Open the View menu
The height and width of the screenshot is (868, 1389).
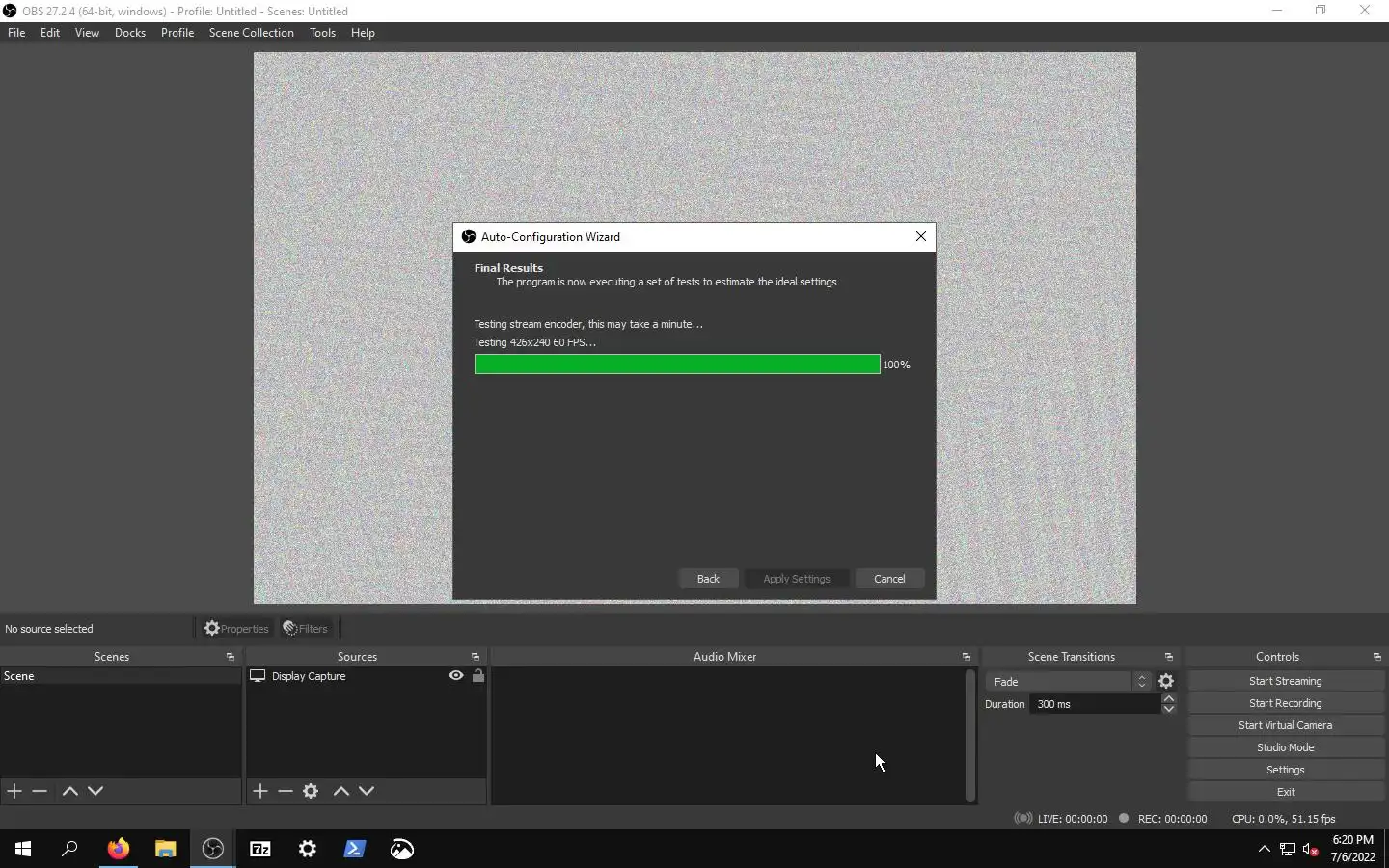point(87,33)
